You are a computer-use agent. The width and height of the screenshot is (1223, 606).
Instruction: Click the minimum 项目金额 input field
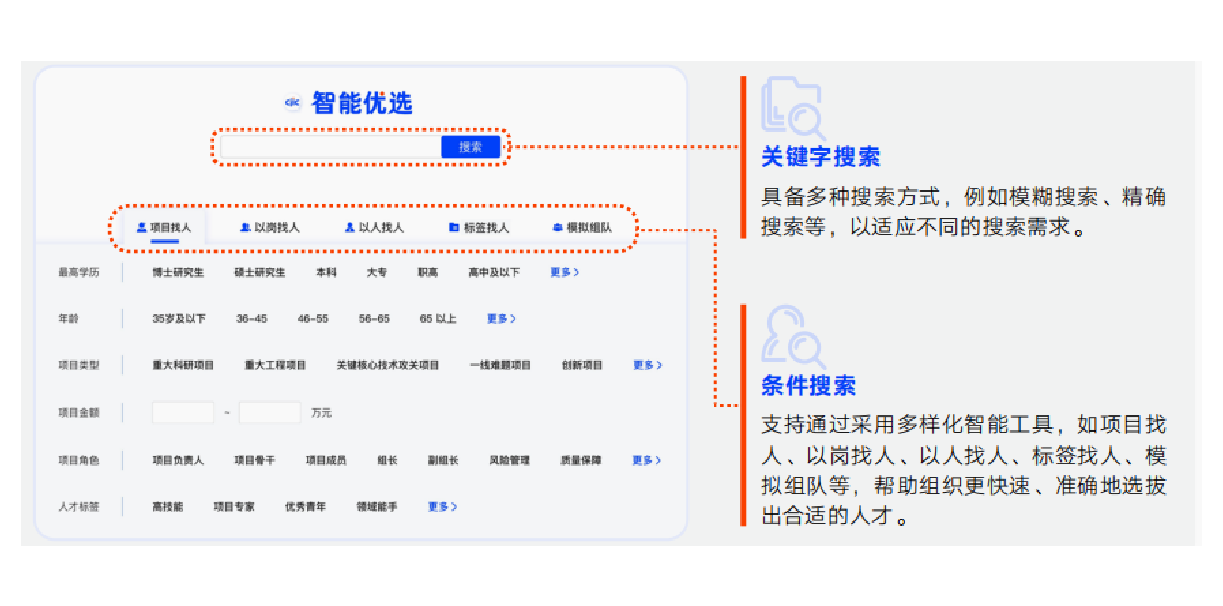click(x=183, y=412)
